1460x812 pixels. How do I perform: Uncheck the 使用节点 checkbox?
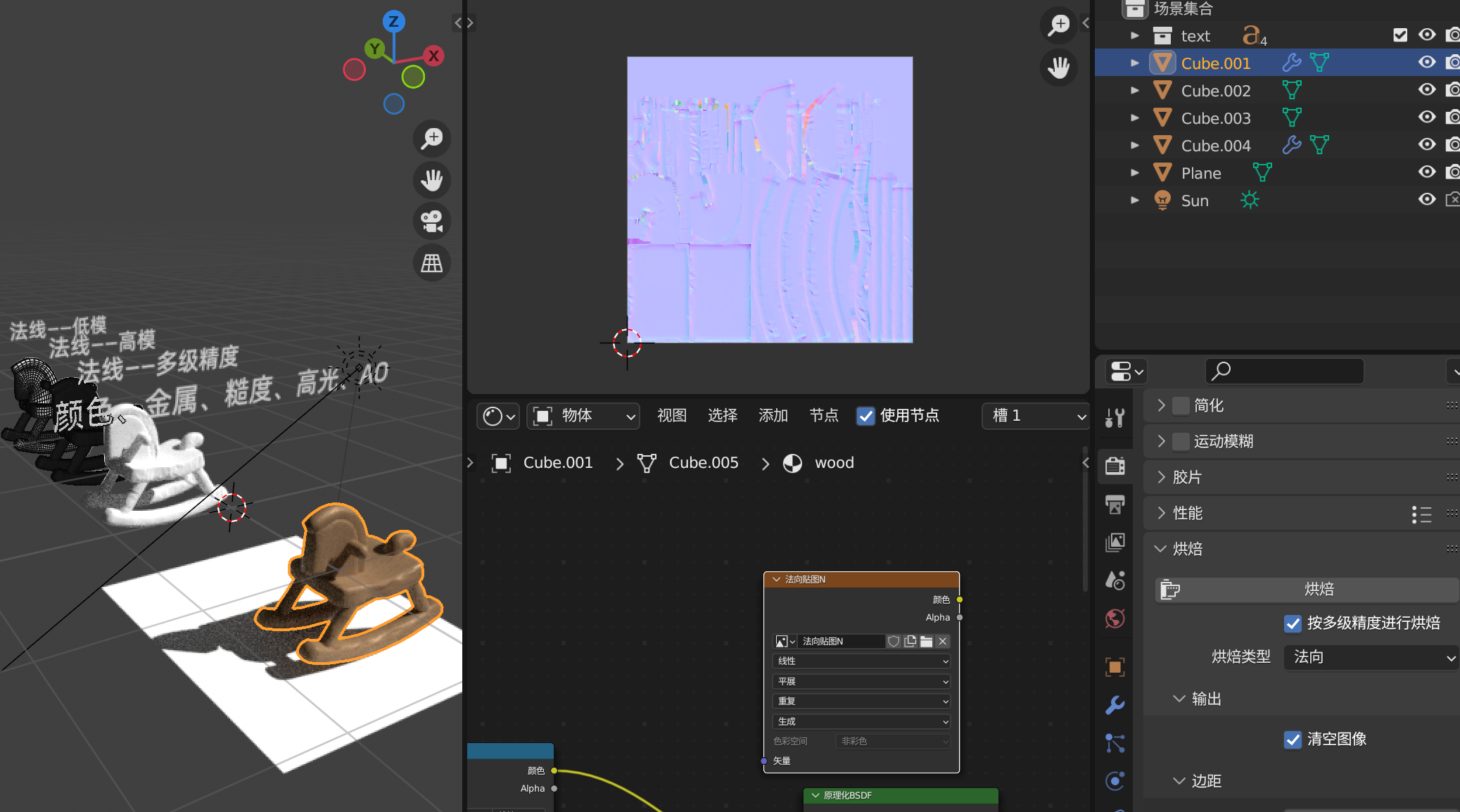pos(865,416)
